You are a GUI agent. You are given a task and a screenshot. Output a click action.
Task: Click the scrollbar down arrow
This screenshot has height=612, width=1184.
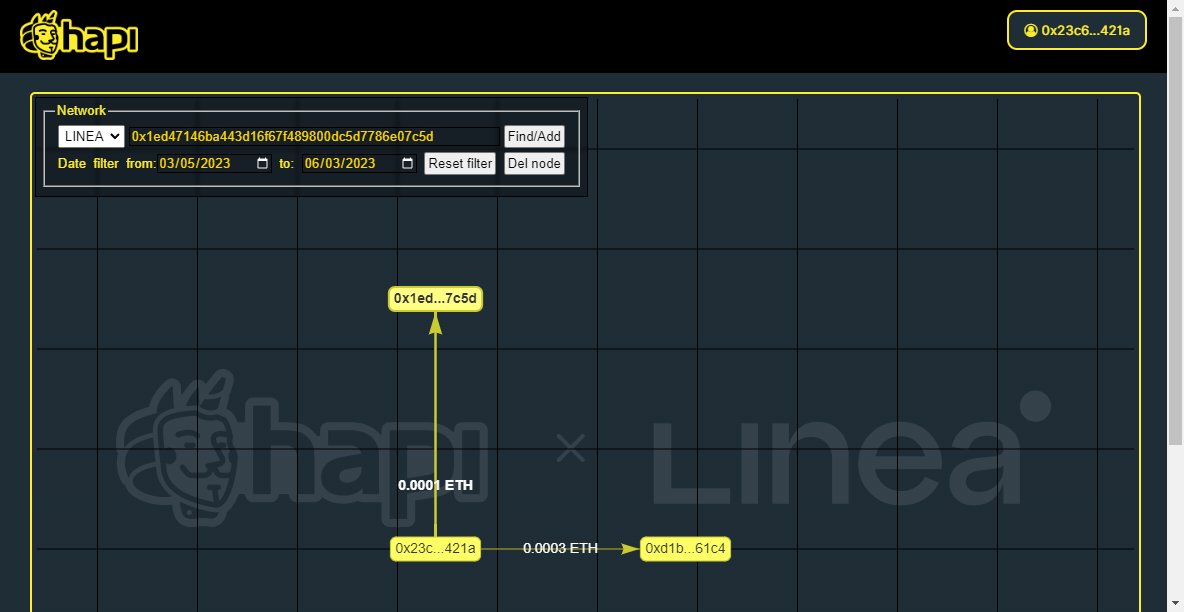(1176, 605)
